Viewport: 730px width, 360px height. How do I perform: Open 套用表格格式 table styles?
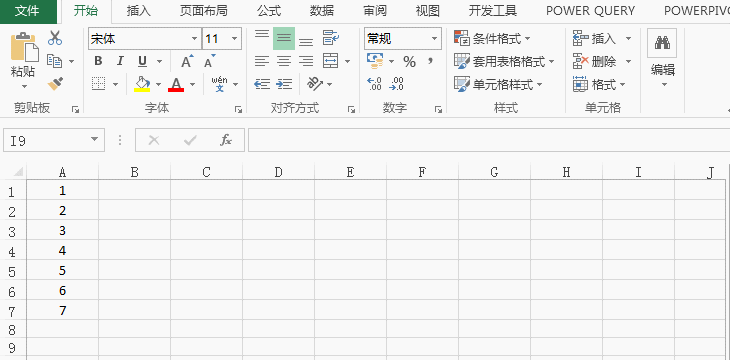[504, 61]
